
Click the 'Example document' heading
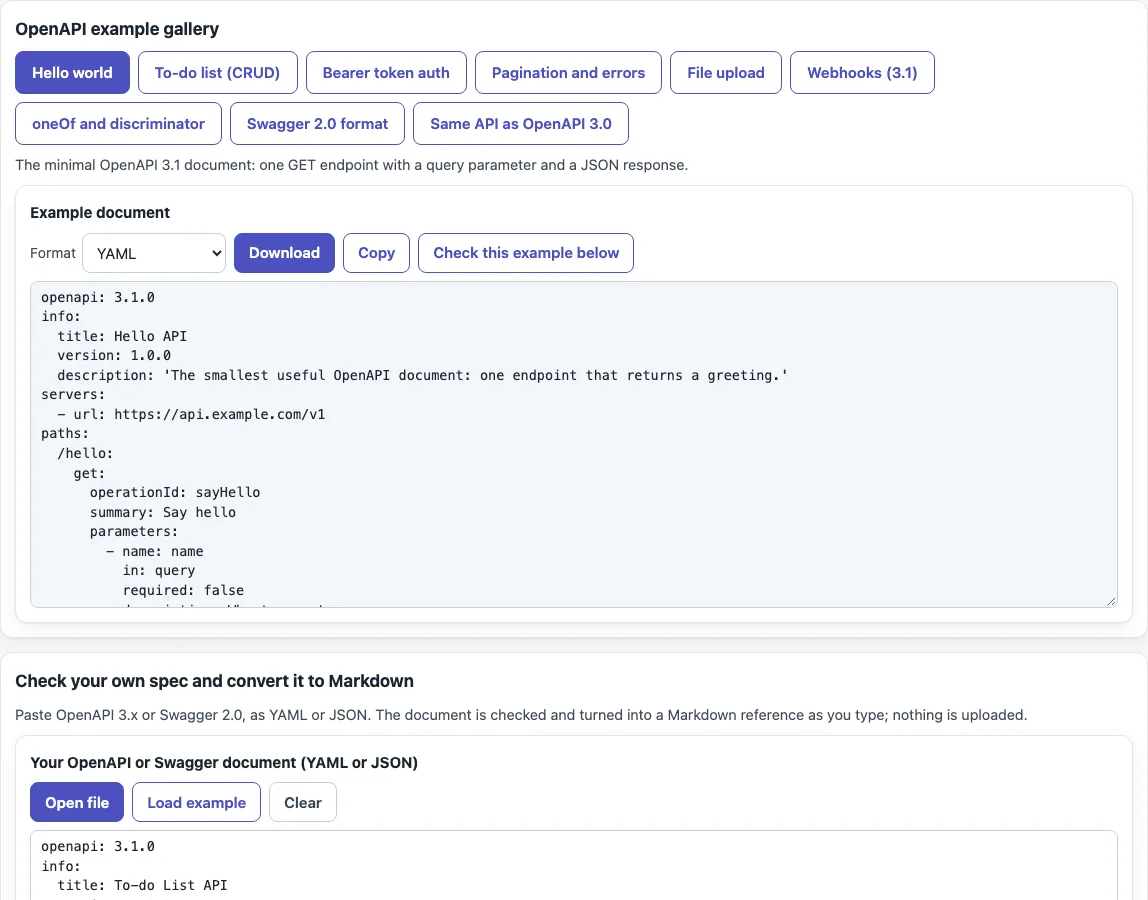tap(100, 213)
